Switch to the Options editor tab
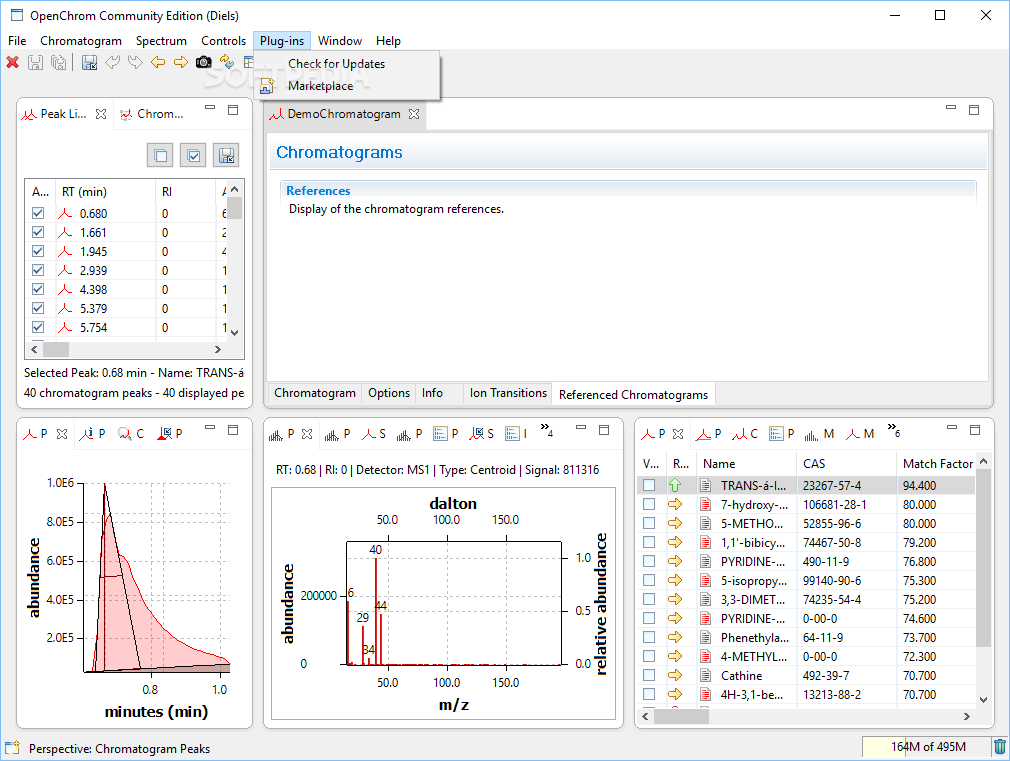This screenshot has width=1010, height=761. click(x=389, y=393)
